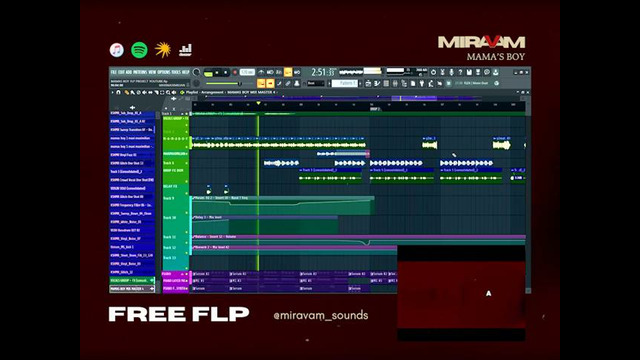
Task: Mute PIANO track using its dot
Action: pyautogui.click(x=187, y=274)
